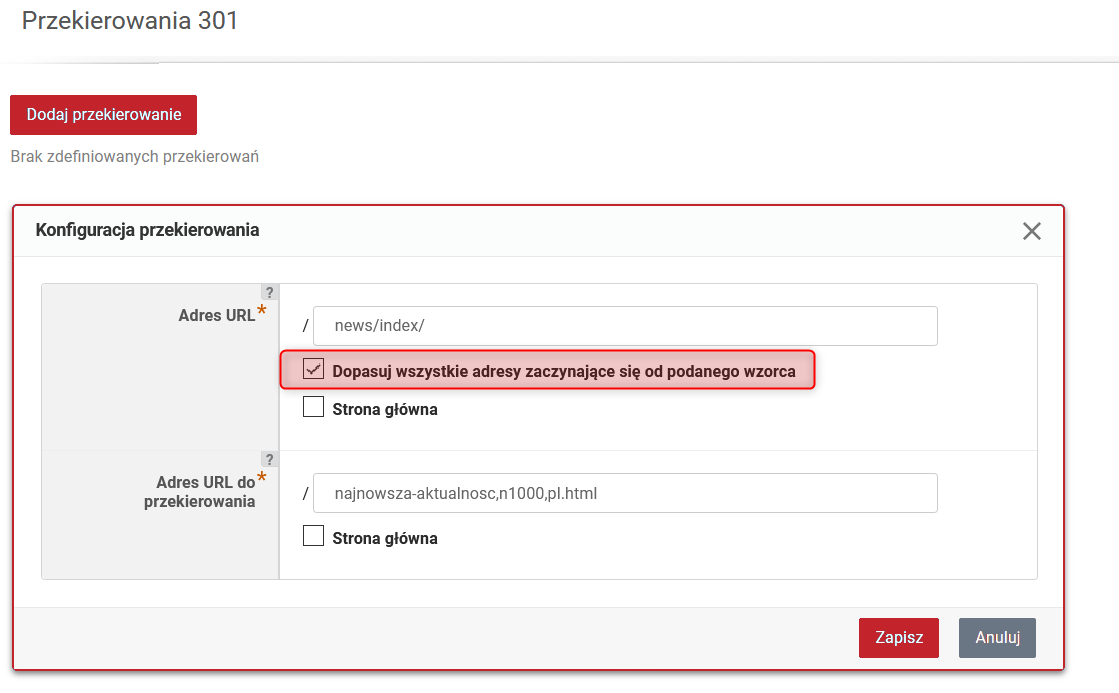Image resolution: width=1119 pixels, height=693 pixels.
Task: Cancel via the Anuluj button
Action: tap(997, 638)
